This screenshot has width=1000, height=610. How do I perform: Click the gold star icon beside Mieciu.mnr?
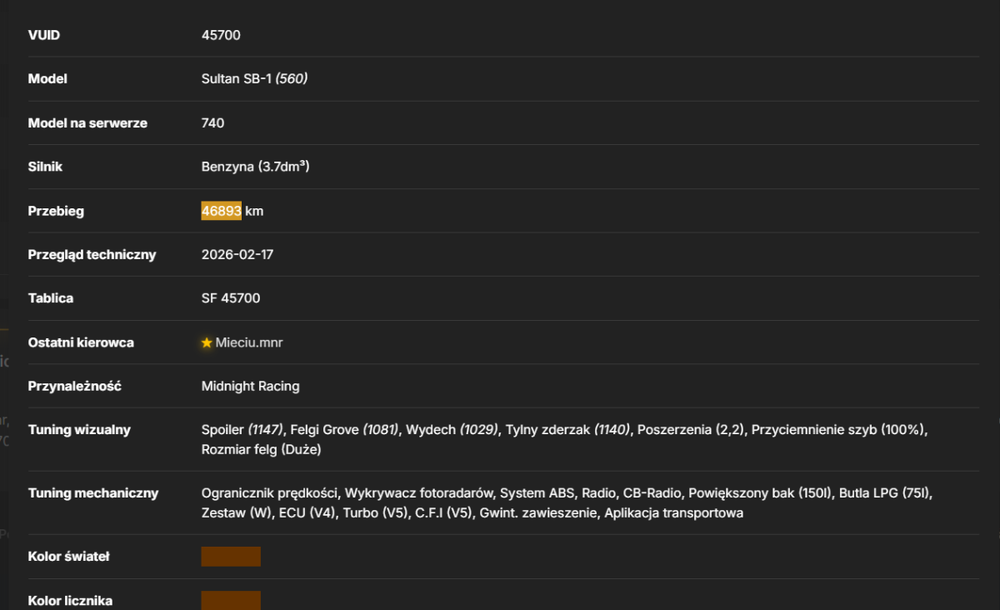[x=207, y=343]
